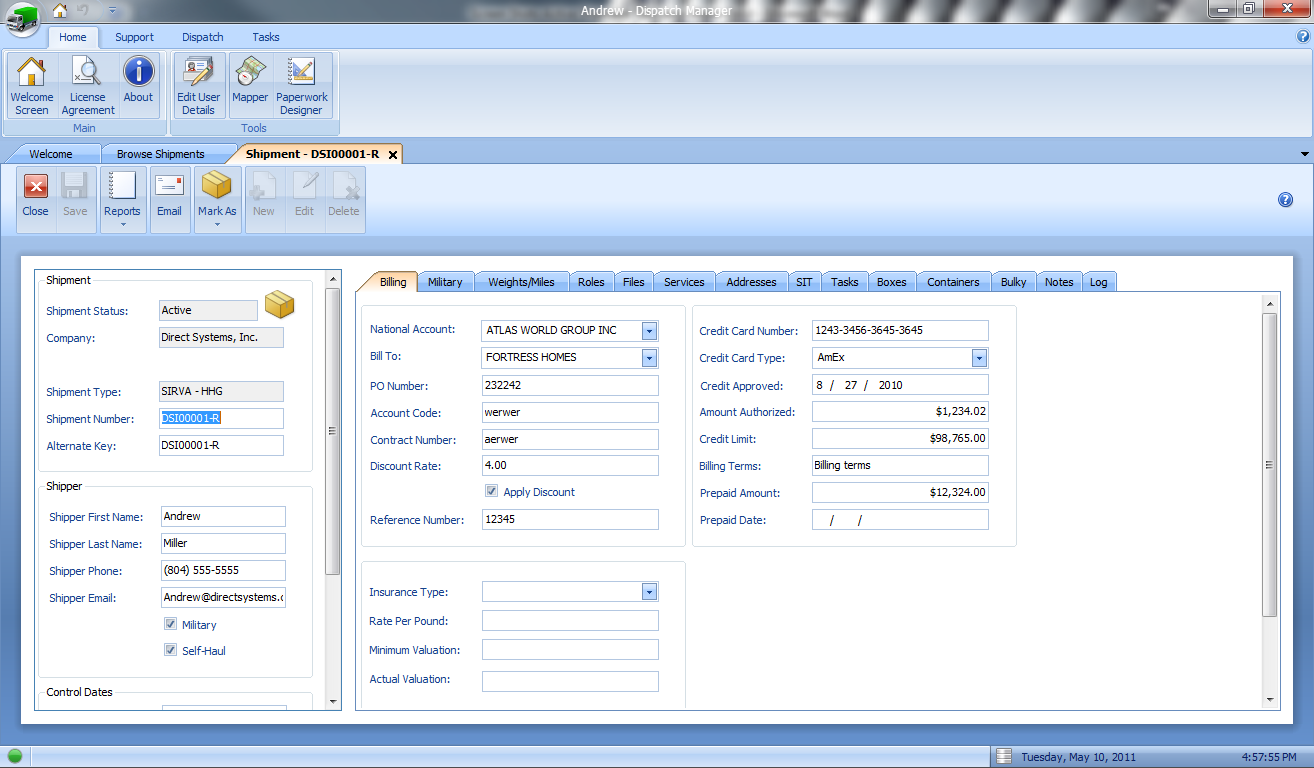Expand the Insurance Type dropdown
This screenshot has width=1314, height=768.
tap(649, 592)
